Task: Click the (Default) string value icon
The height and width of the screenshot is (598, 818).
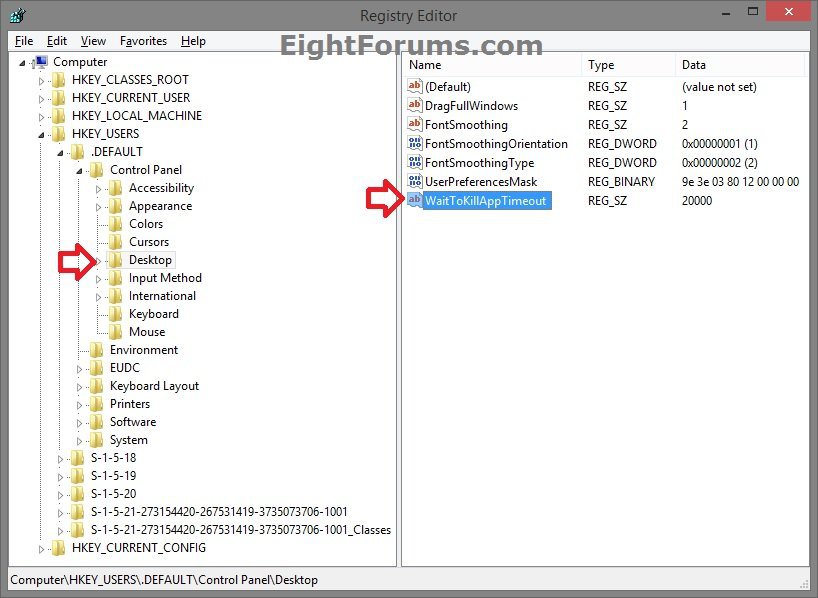Action: [x=415, y=87]
